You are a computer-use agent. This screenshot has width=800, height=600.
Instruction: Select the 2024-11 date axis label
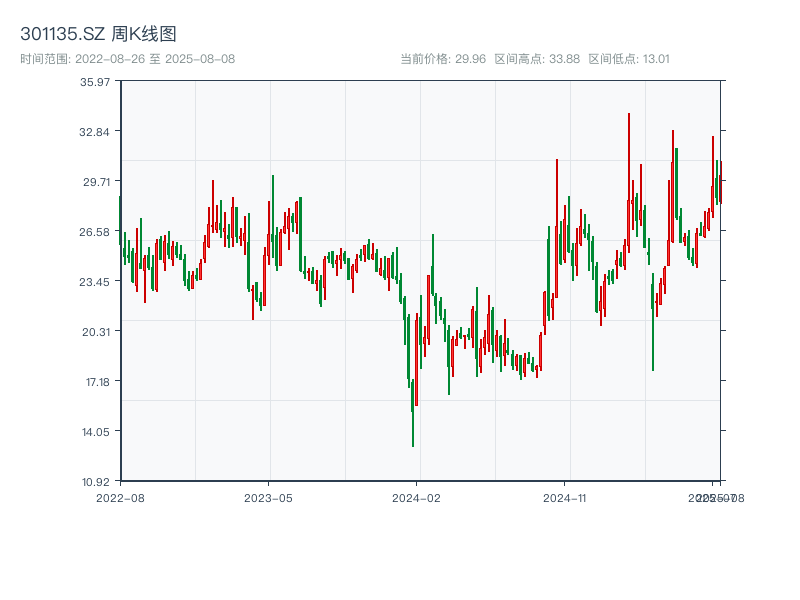coord(565,497)
